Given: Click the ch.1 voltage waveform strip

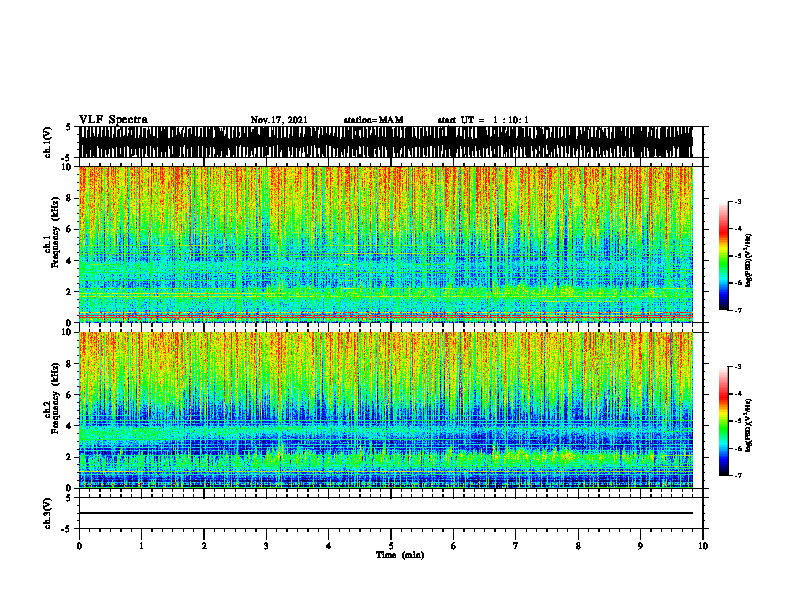Looking at the screenshot, I should point(386,142).
